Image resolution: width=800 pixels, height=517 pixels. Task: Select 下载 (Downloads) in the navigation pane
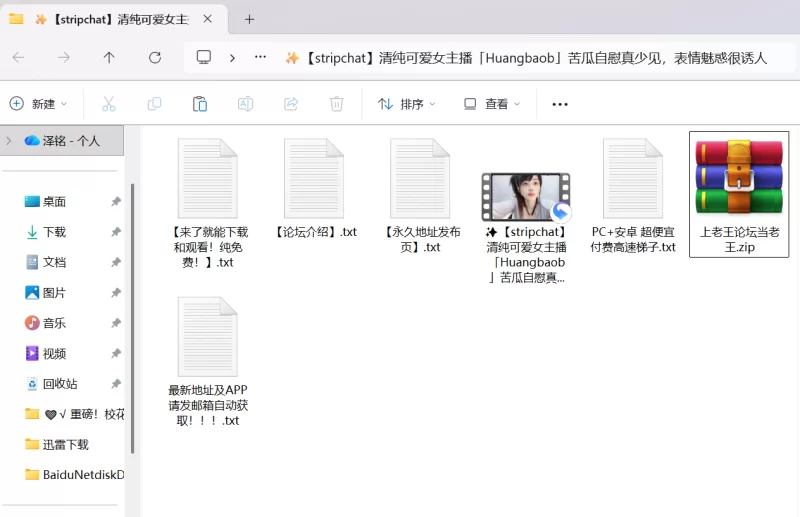[54, 232]
